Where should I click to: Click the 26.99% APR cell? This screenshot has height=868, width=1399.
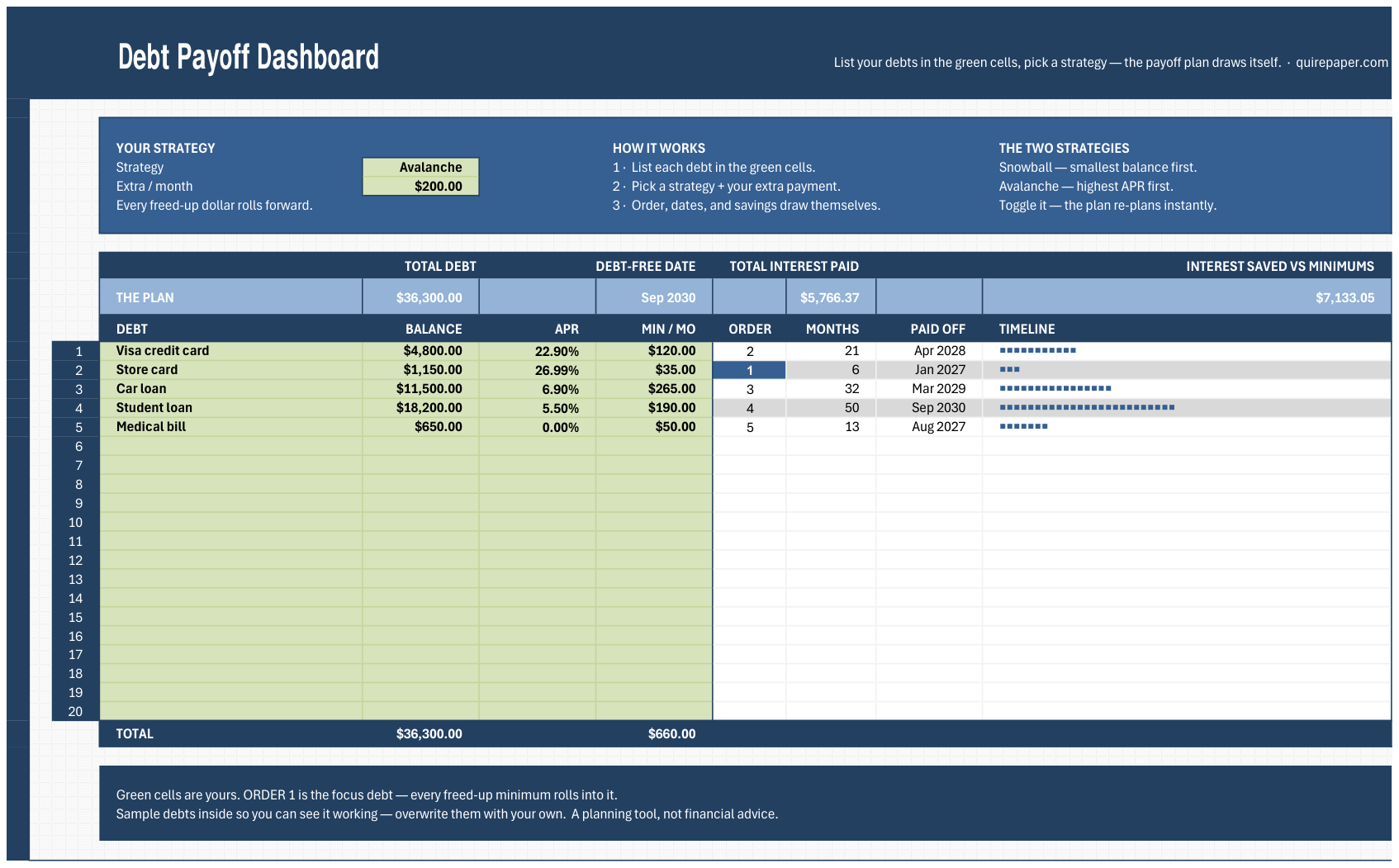pos(538,370)
